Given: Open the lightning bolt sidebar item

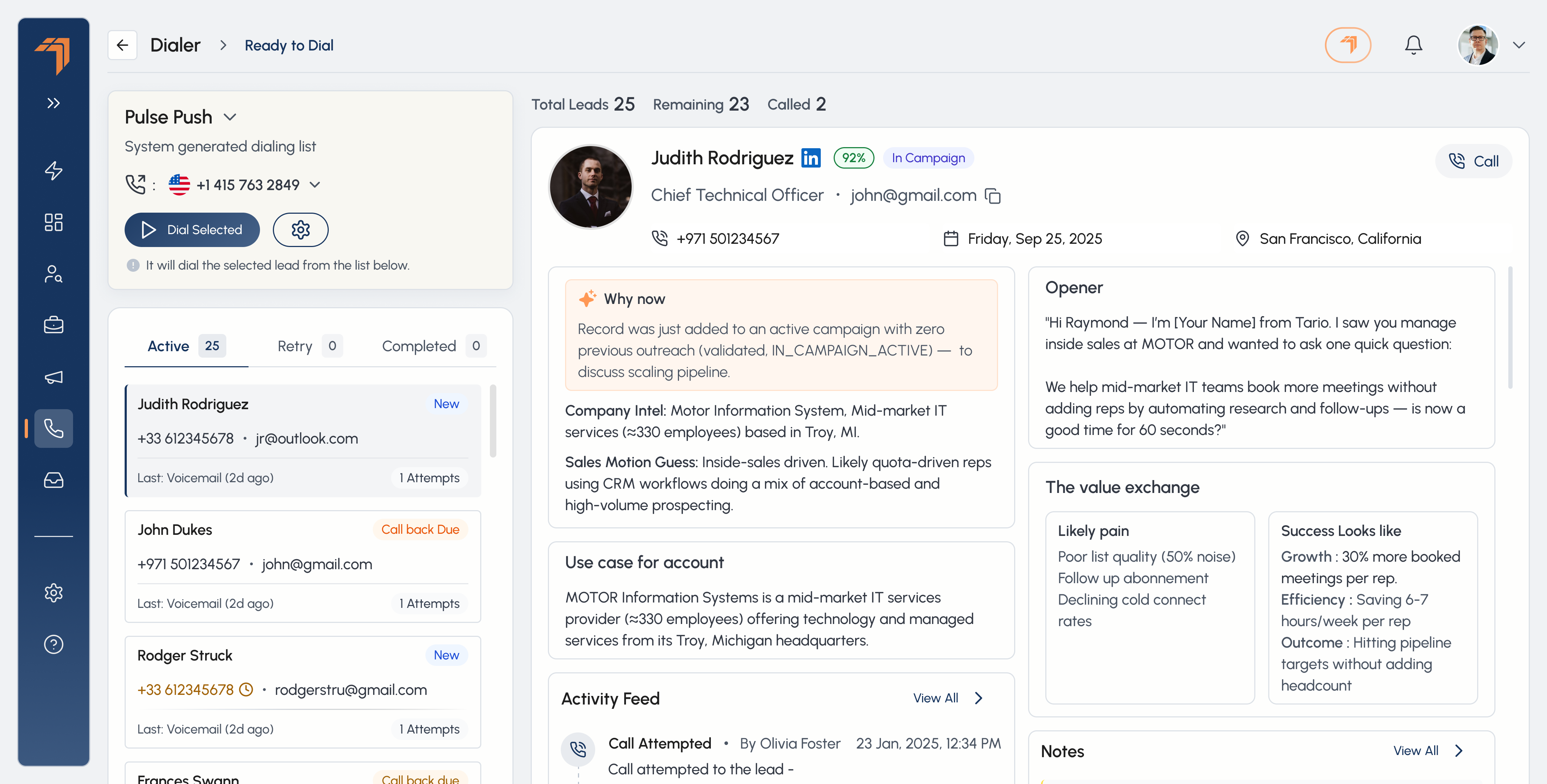Looking at the screenshot, I should tap(53, 170).
